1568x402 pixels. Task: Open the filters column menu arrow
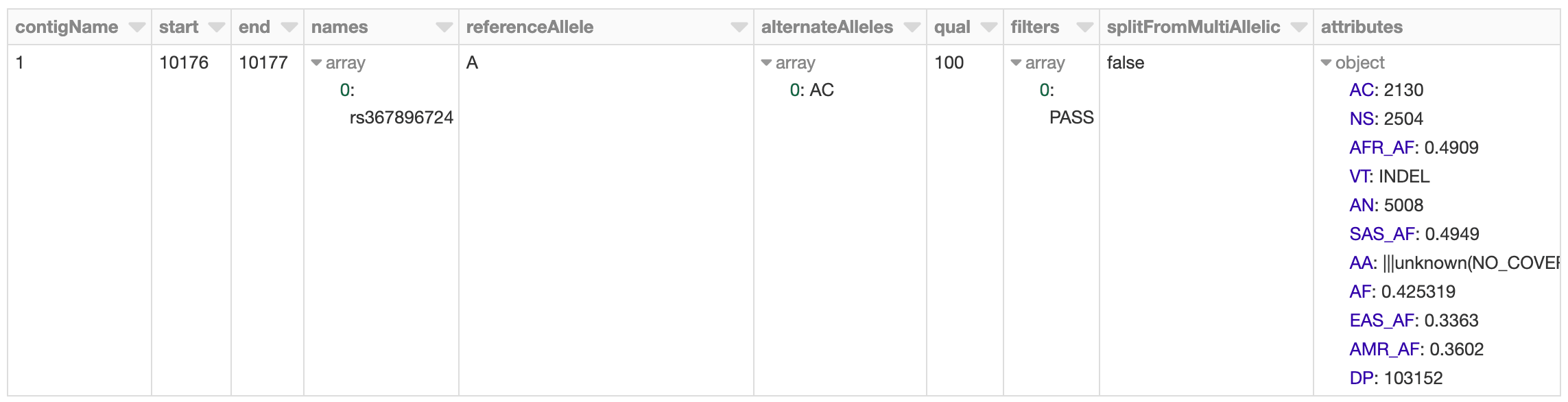(x=1084, y=27)
